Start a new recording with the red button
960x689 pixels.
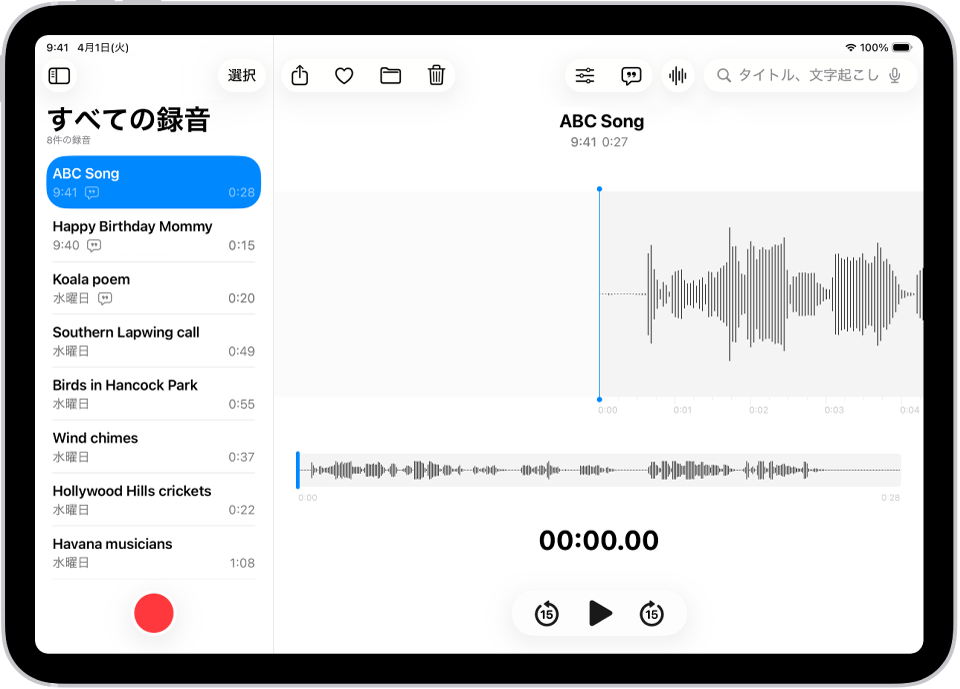pos(153,613)
